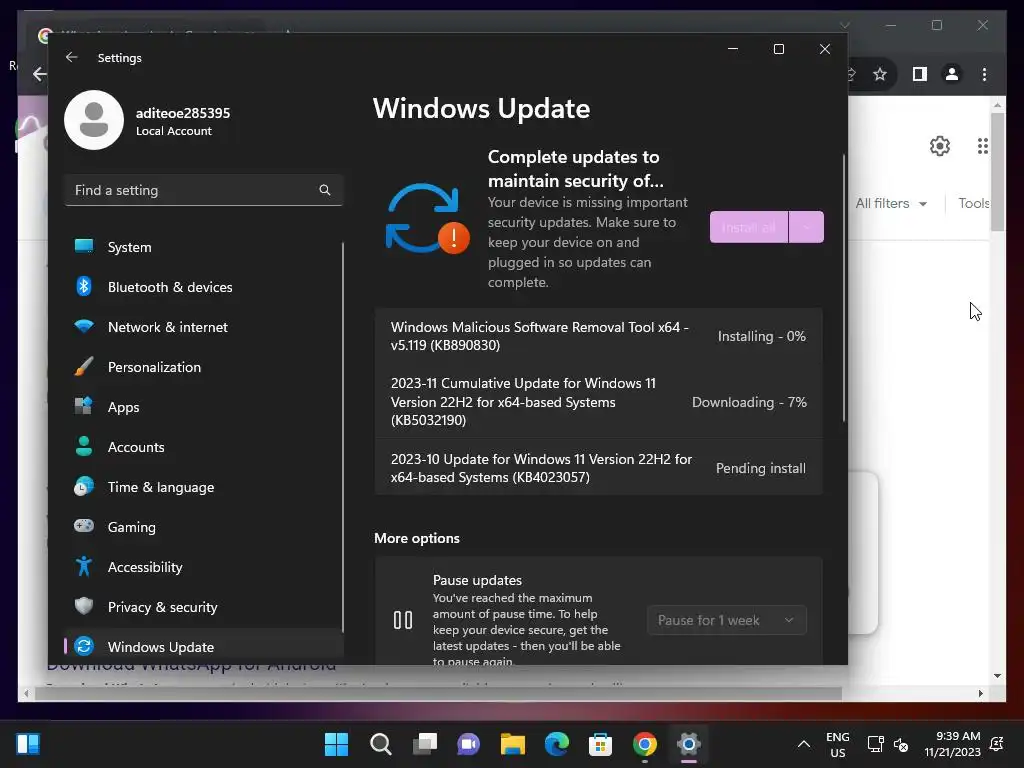
Task: Click the muted volume tray icon
Action: [x=901, y=744]
